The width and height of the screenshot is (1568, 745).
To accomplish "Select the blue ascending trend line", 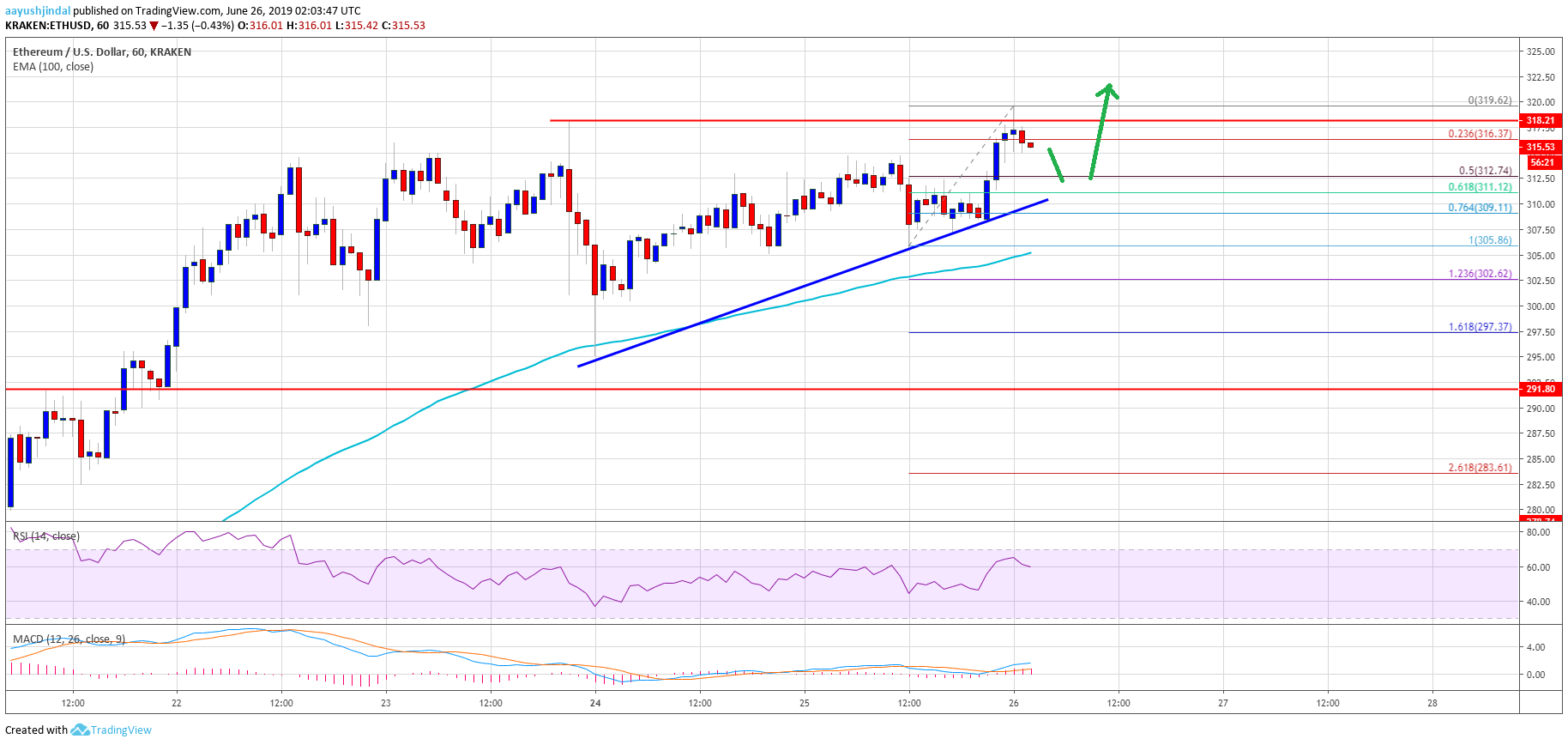I will click(813, 283).
